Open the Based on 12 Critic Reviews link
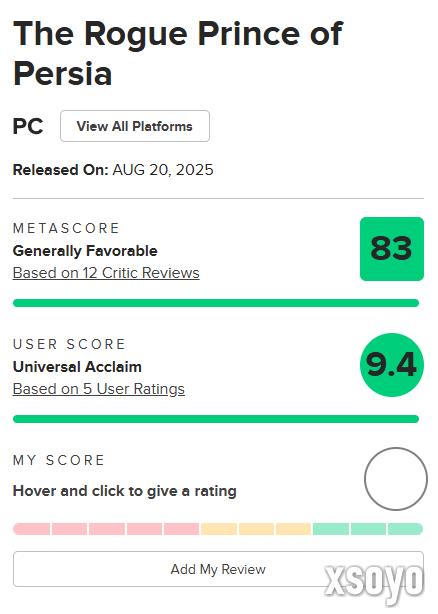438x614 pixels. click(106, 273)
